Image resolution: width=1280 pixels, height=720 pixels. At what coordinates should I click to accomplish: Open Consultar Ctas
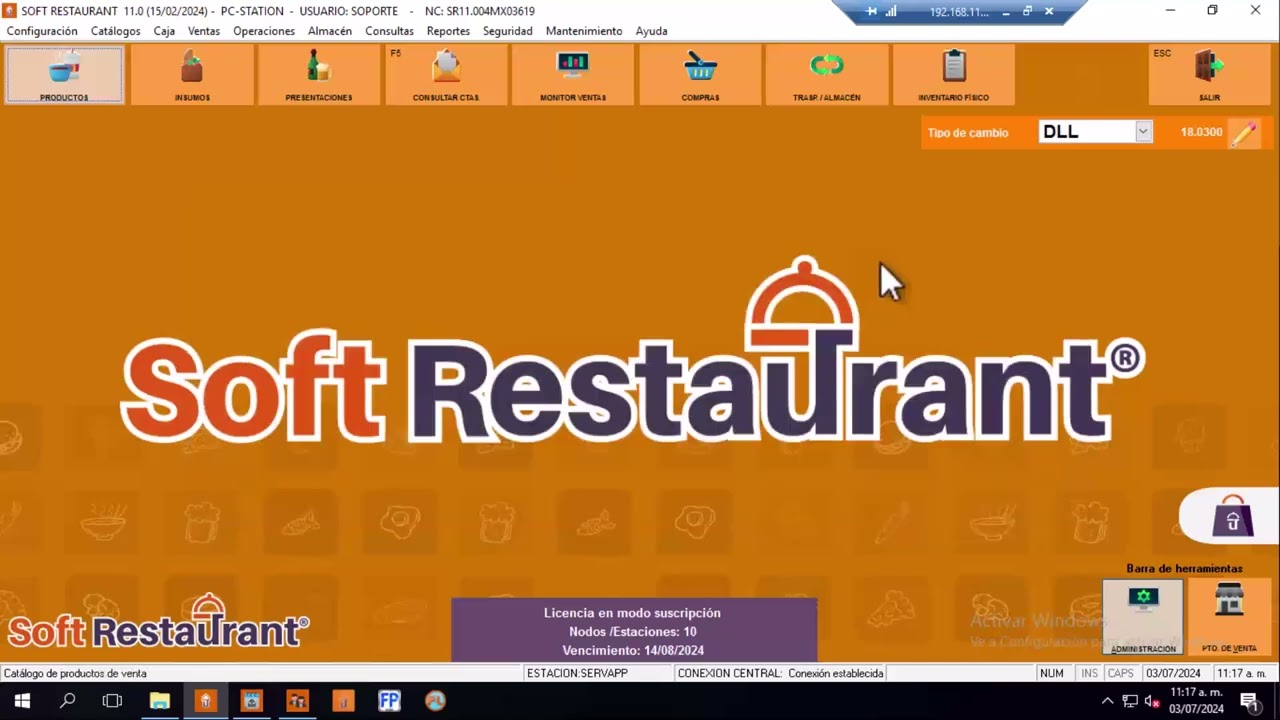[446, 75]
